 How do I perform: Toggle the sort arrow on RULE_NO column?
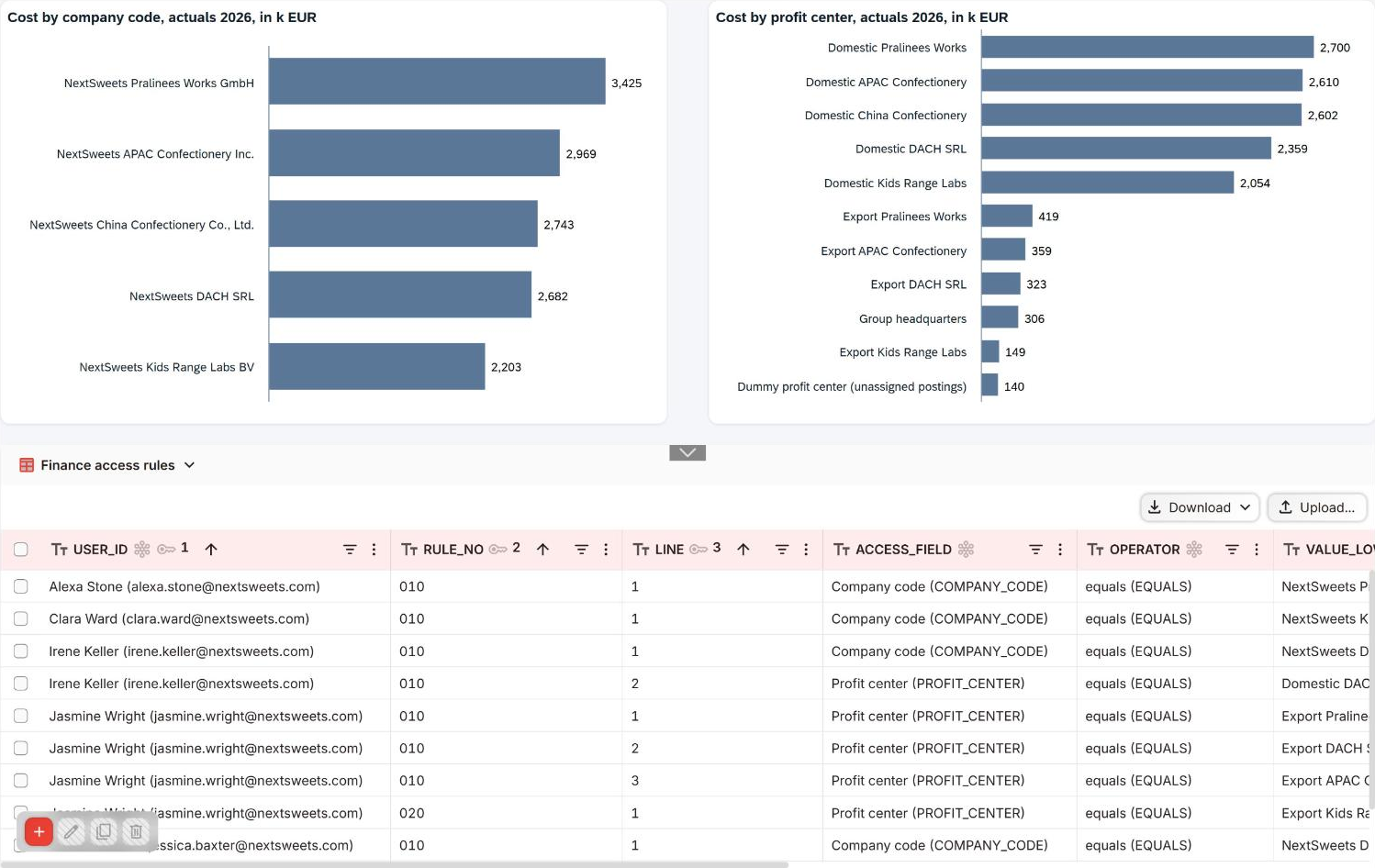pyautogui.click(x=542, y=550)
